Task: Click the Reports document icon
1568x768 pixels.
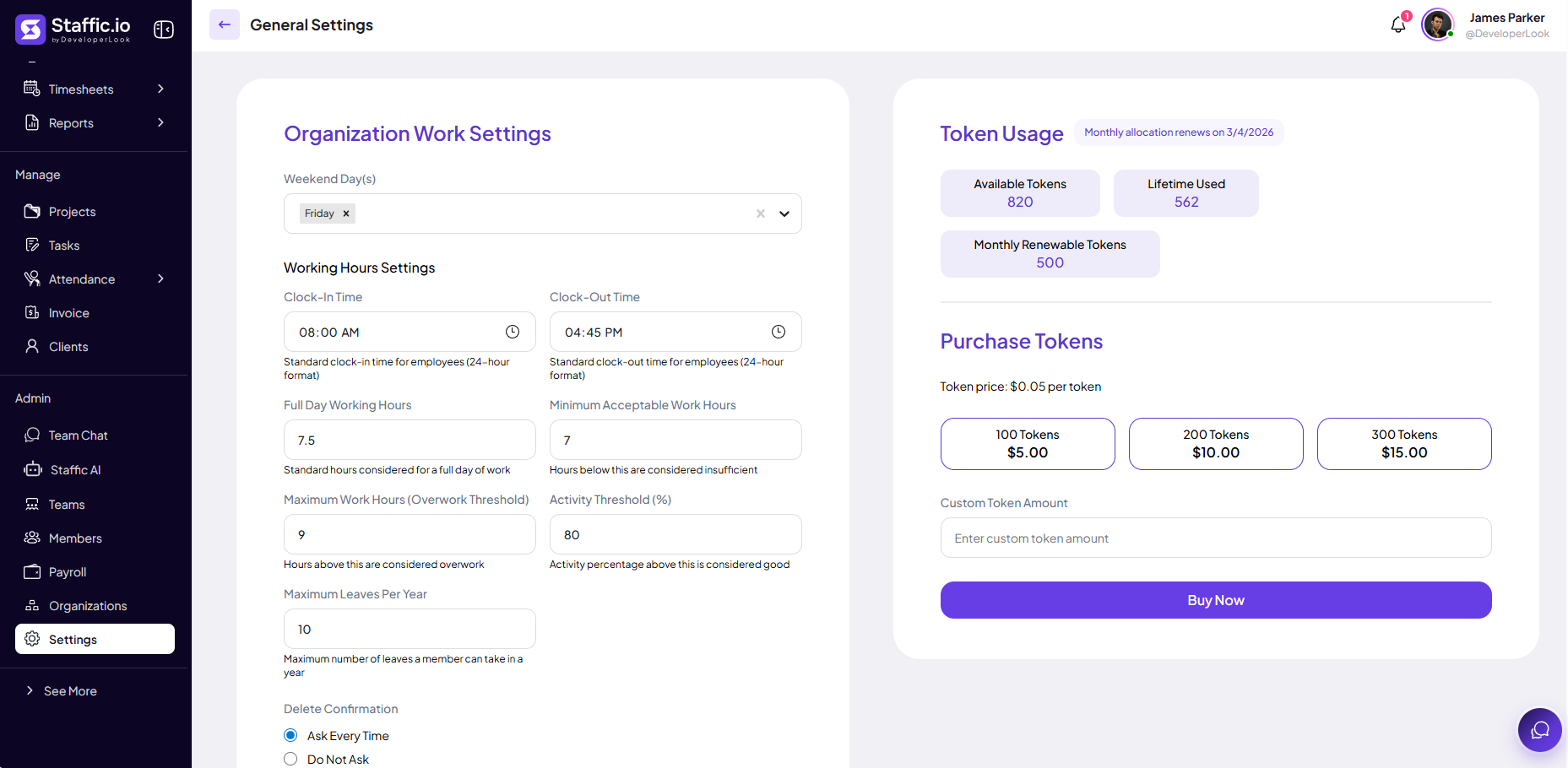Action: (x=32, y=122)
